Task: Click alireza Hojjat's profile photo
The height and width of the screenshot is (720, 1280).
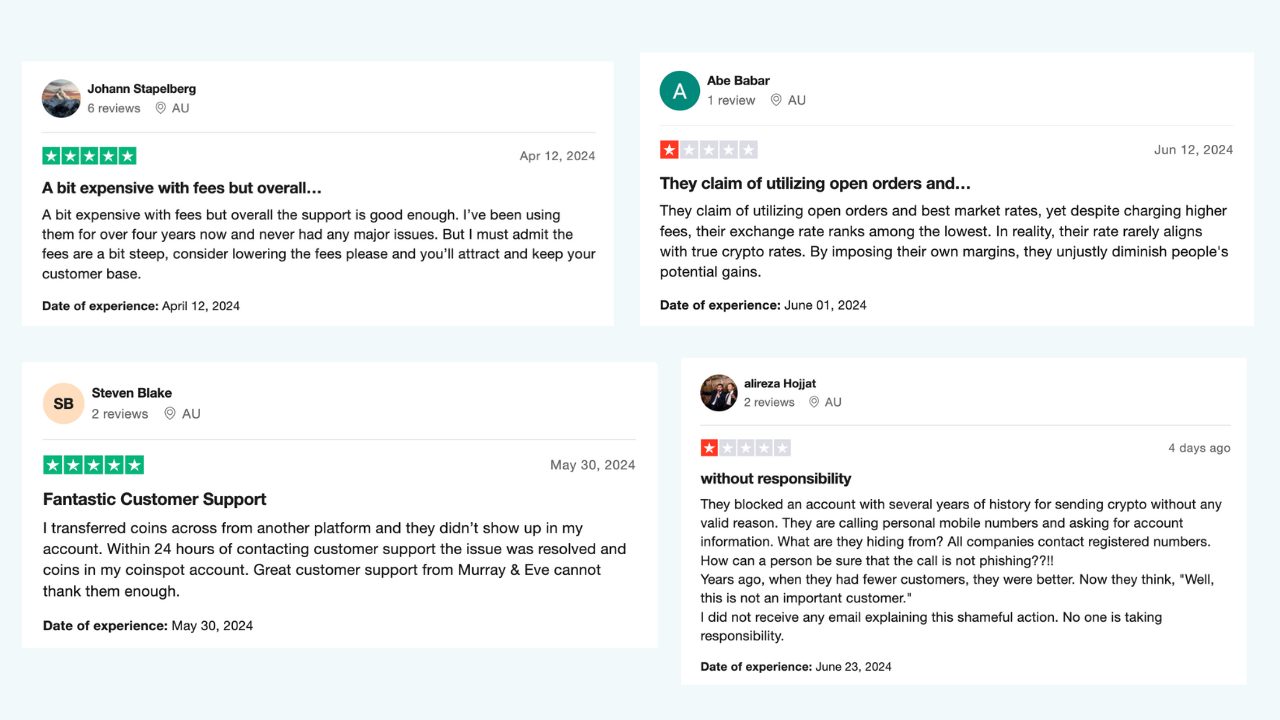Action: (718, 393)
